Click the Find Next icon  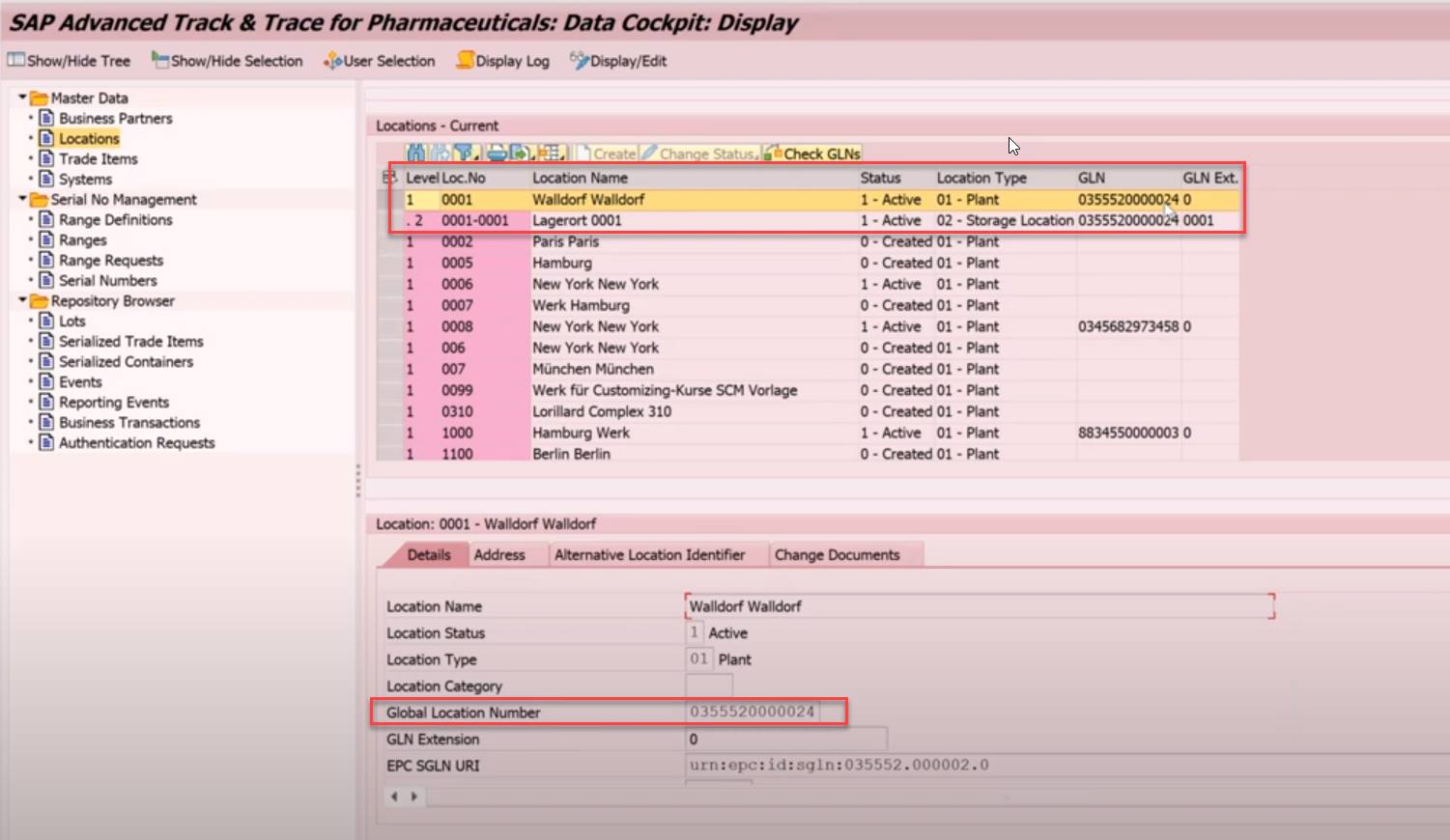(441, 153)
